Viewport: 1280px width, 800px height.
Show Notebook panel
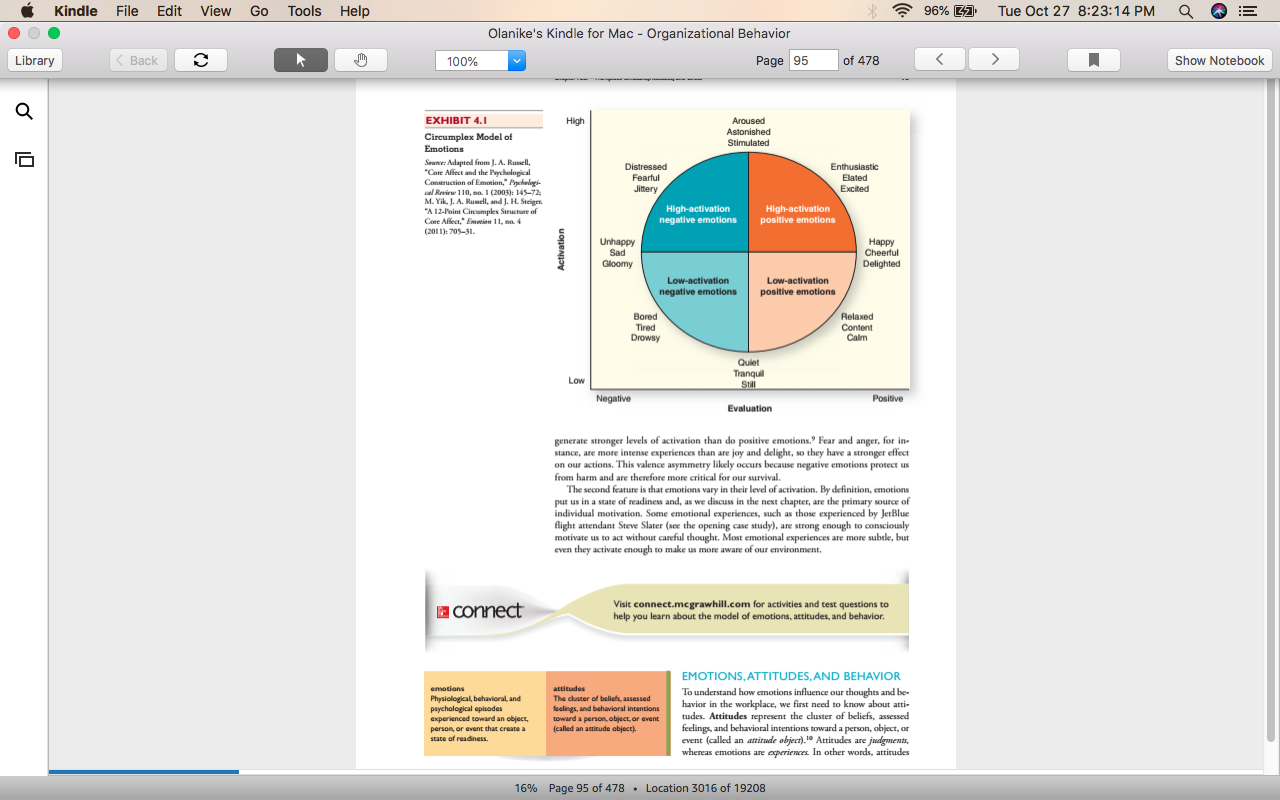1219,60
